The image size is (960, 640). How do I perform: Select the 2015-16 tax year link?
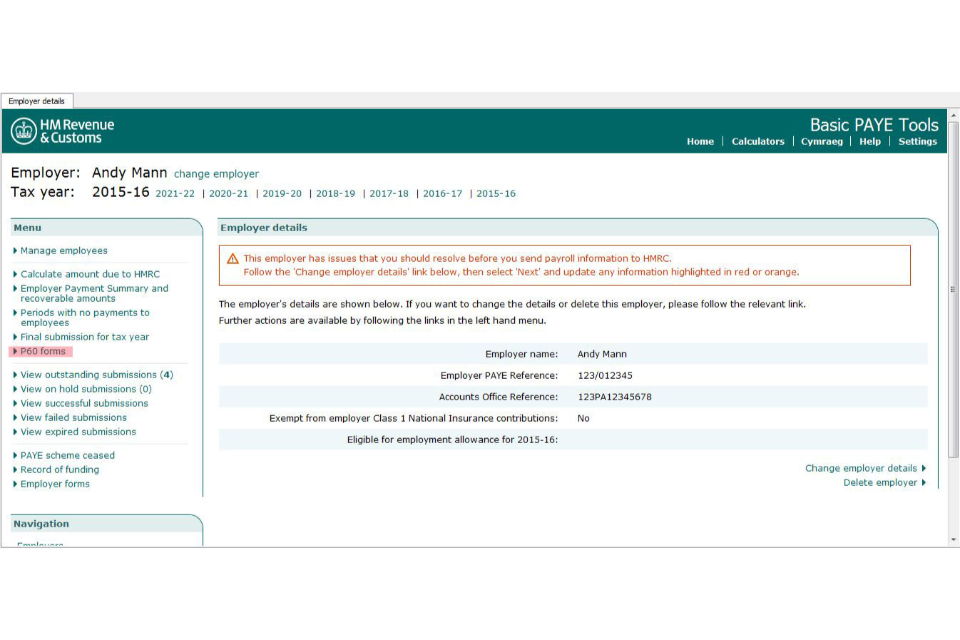[496, 194]
